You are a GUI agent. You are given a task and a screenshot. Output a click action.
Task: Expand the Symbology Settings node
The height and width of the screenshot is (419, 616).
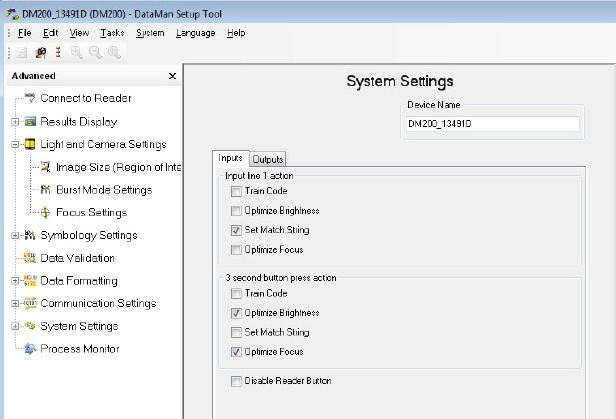point(15,235)
